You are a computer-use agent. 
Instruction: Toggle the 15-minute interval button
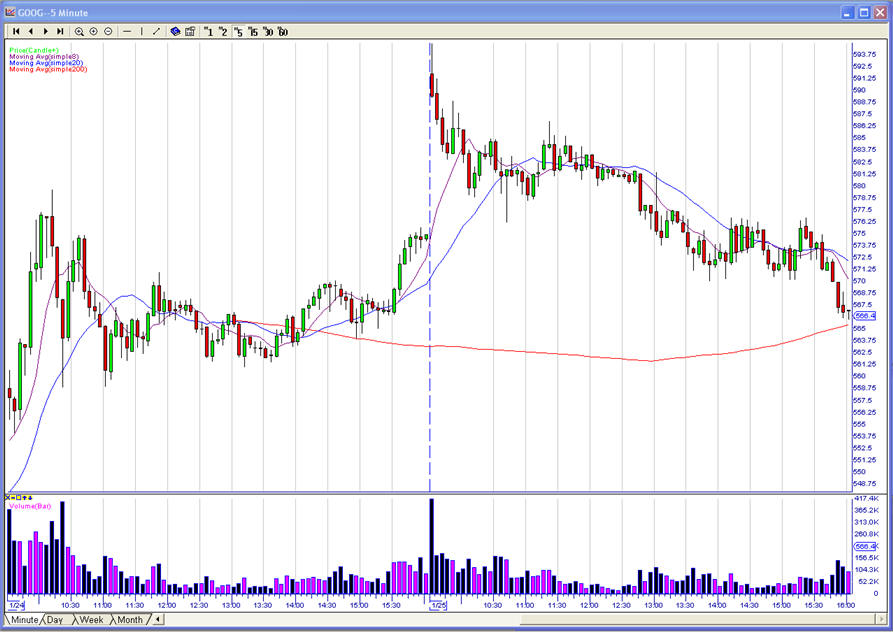[253, 32]
